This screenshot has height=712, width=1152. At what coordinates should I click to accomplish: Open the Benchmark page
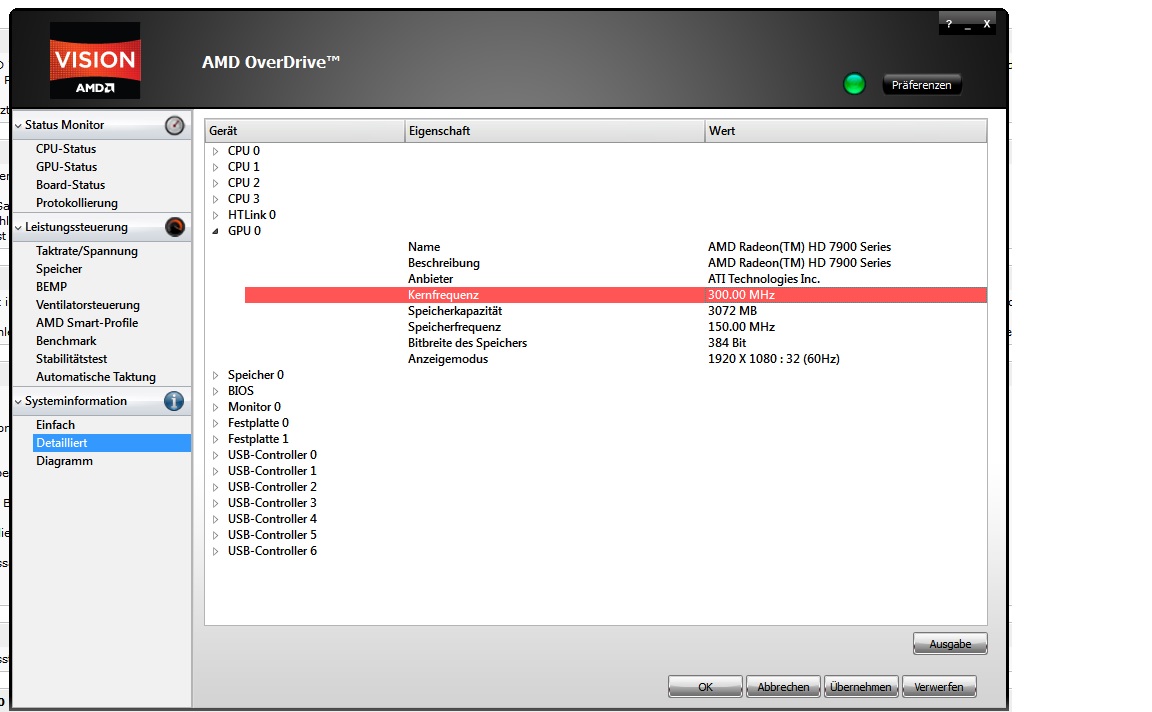point(66,341)
